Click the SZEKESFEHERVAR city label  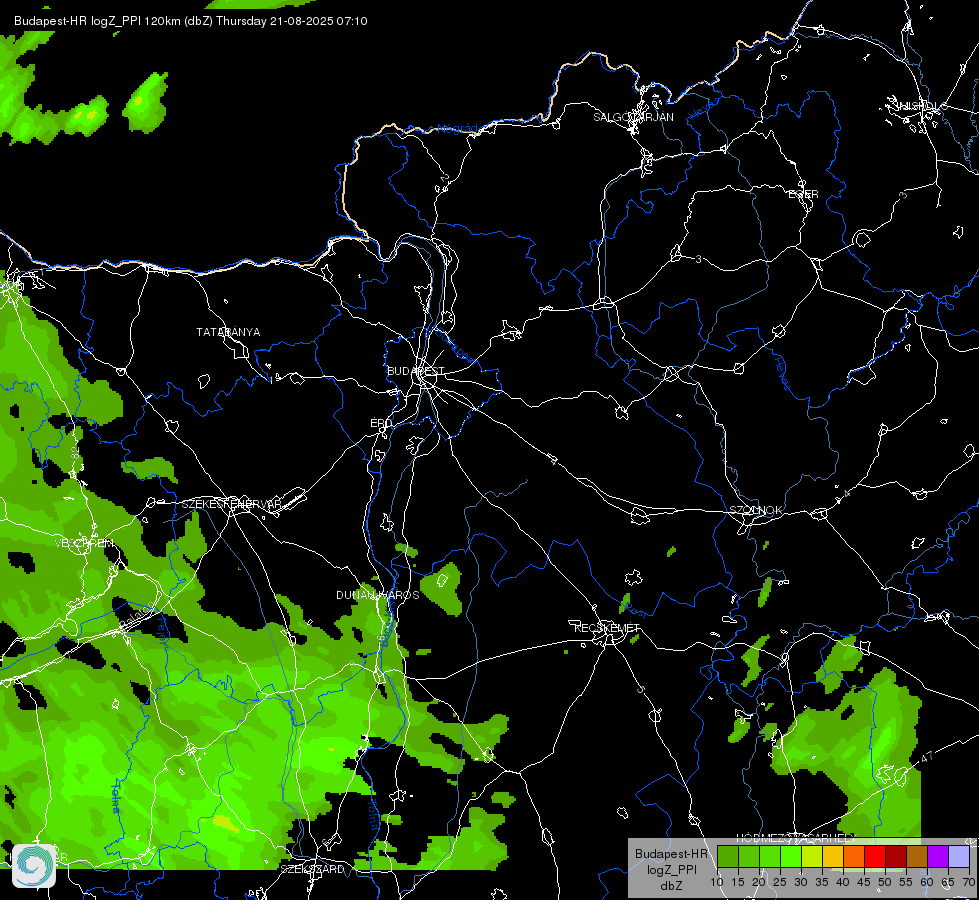(231, 504)
